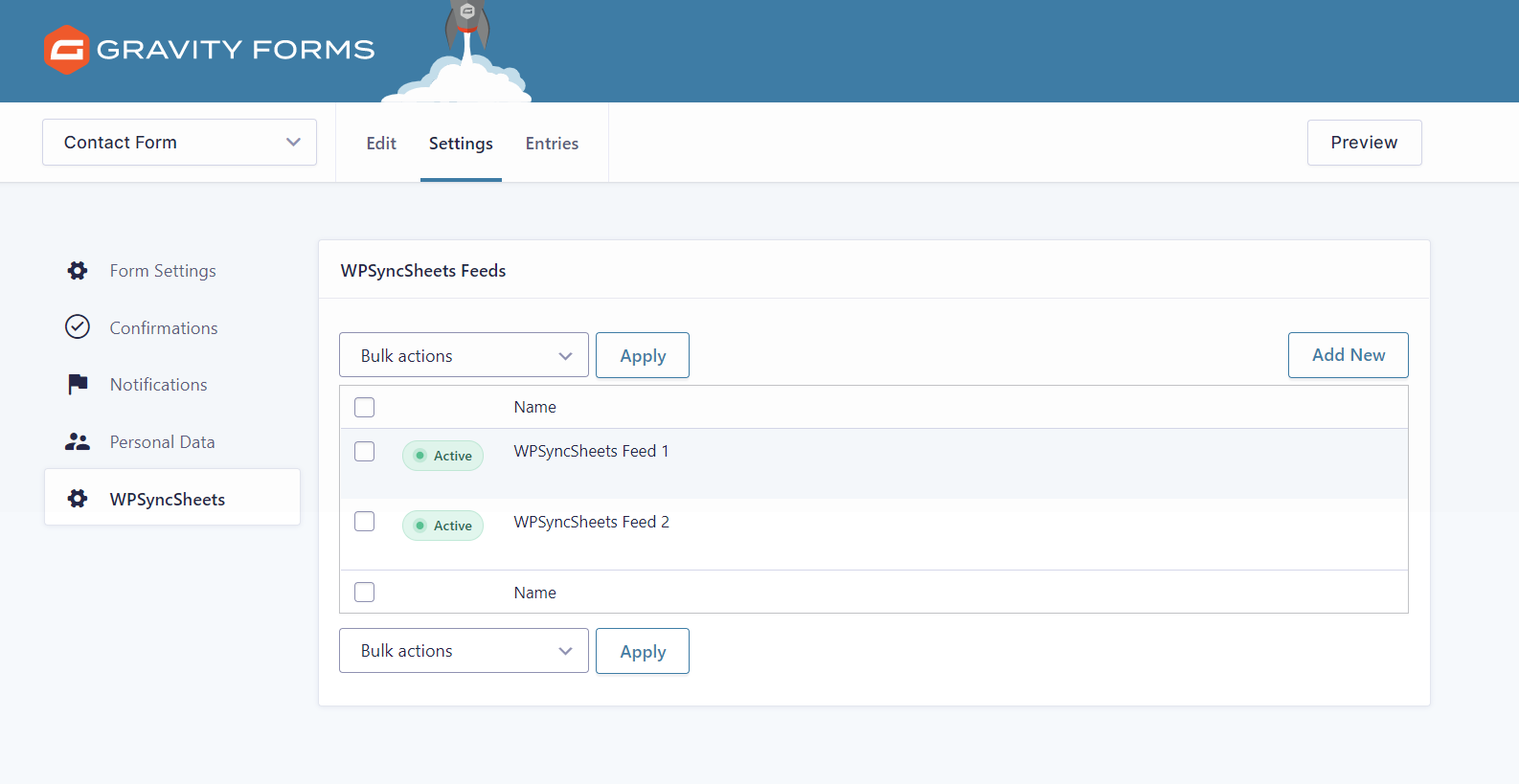Check the box for WPSyncSheets Feed 1
The width and height of the screenshot is (1519, 784).
[x=365, y=451]
